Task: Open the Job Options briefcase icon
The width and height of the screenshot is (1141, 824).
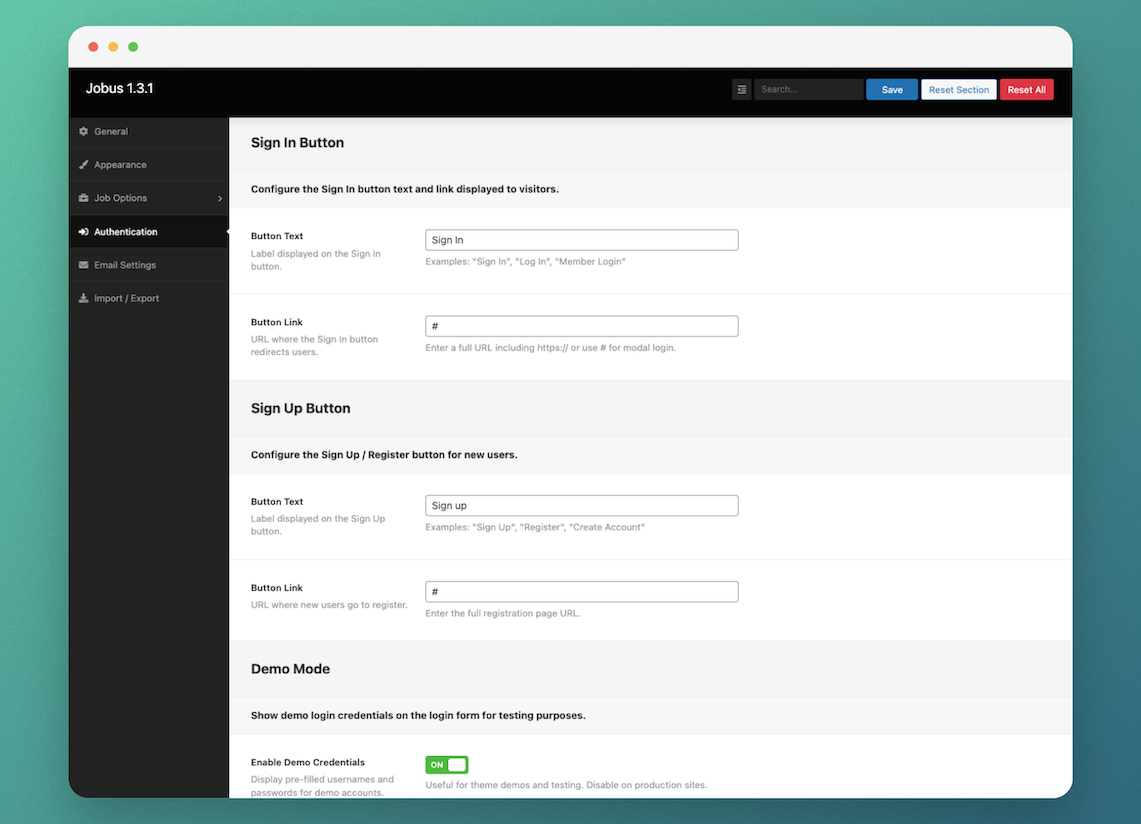Action: pos(83,198)
